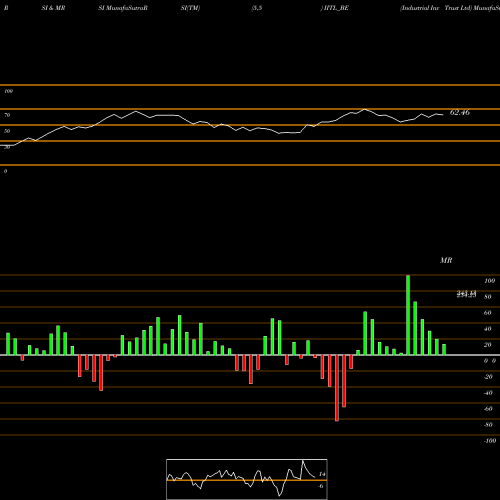Open the mini overview chart thumbnail
500x500 pixels.
(247, 479)
